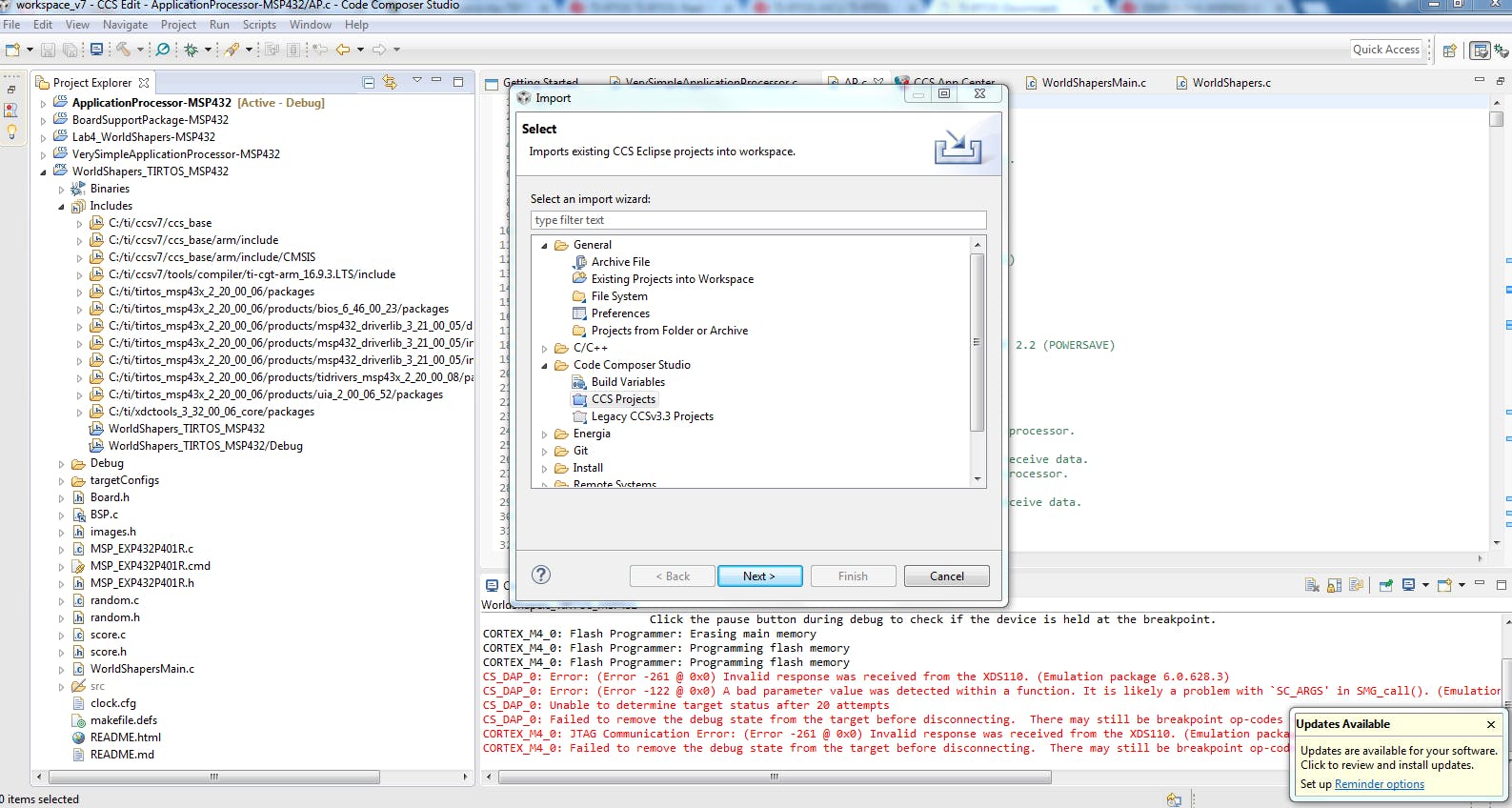Collapse the General folder in wizard tree
The width and height of the screenshot is (1512, 808).
click(545, 246)
